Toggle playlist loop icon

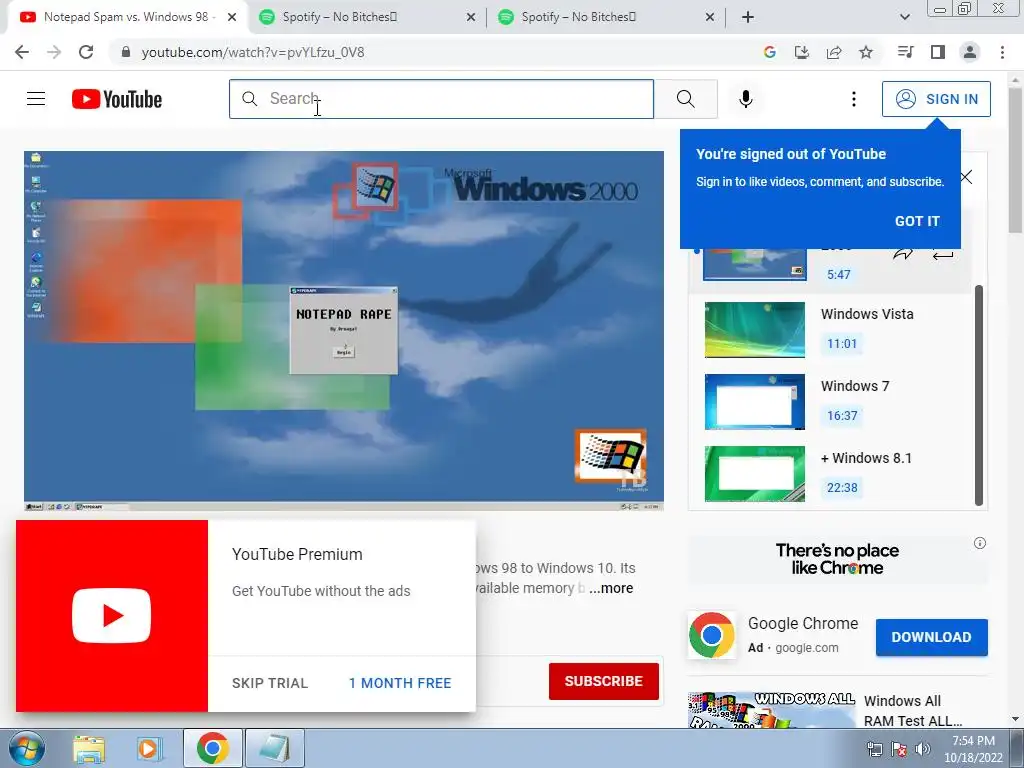point(942,254)
